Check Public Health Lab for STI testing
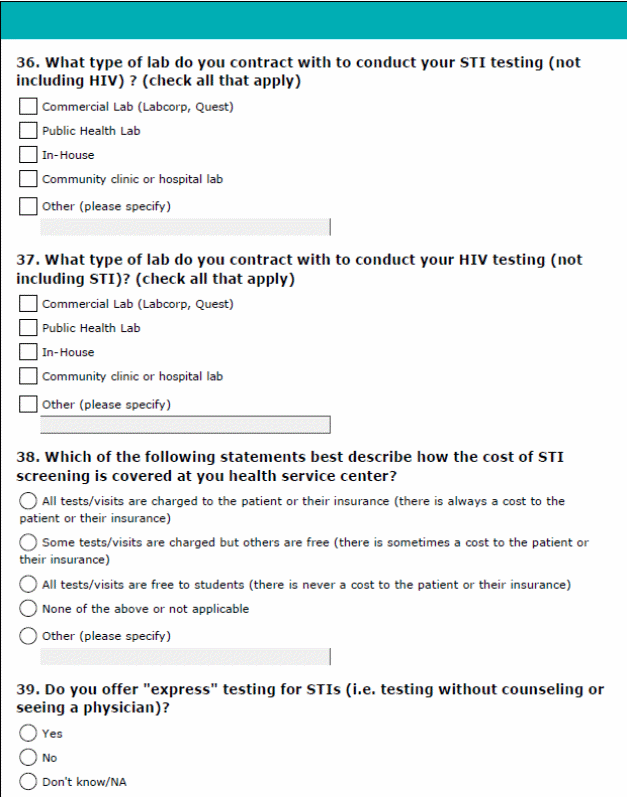627x797 pixels. [x=29, y=131]
